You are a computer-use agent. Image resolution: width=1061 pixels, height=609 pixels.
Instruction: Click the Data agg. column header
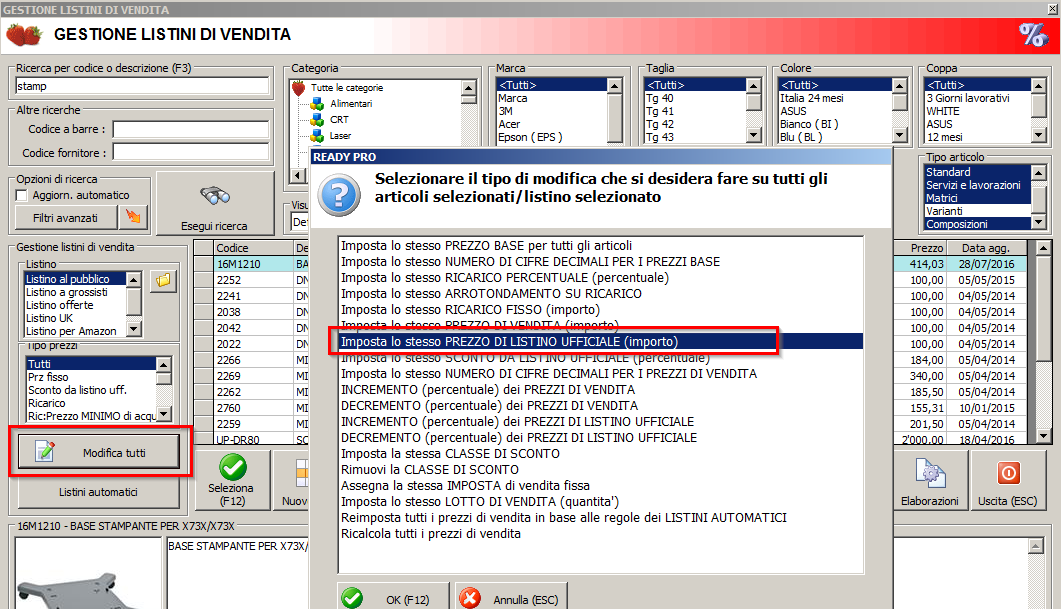tap(985, 248)
